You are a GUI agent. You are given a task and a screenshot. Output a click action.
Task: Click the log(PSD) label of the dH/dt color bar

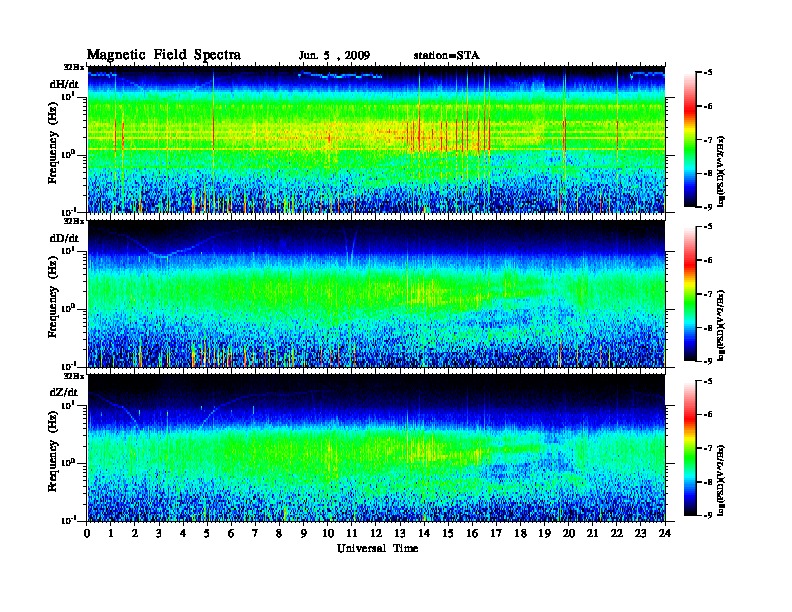click(721, 171)
